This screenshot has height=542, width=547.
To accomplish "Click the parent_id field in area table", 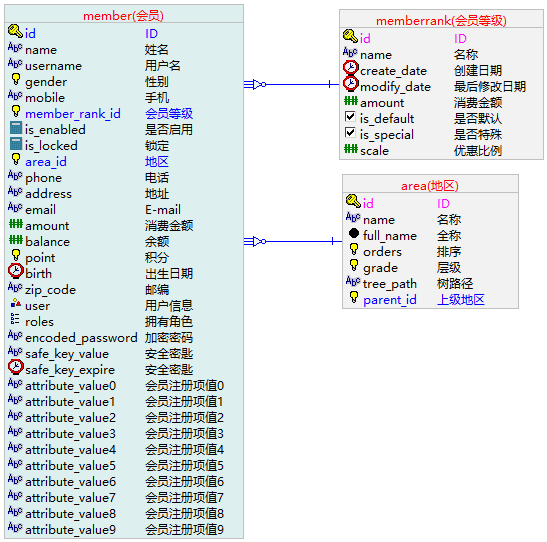I will (390, 300).
